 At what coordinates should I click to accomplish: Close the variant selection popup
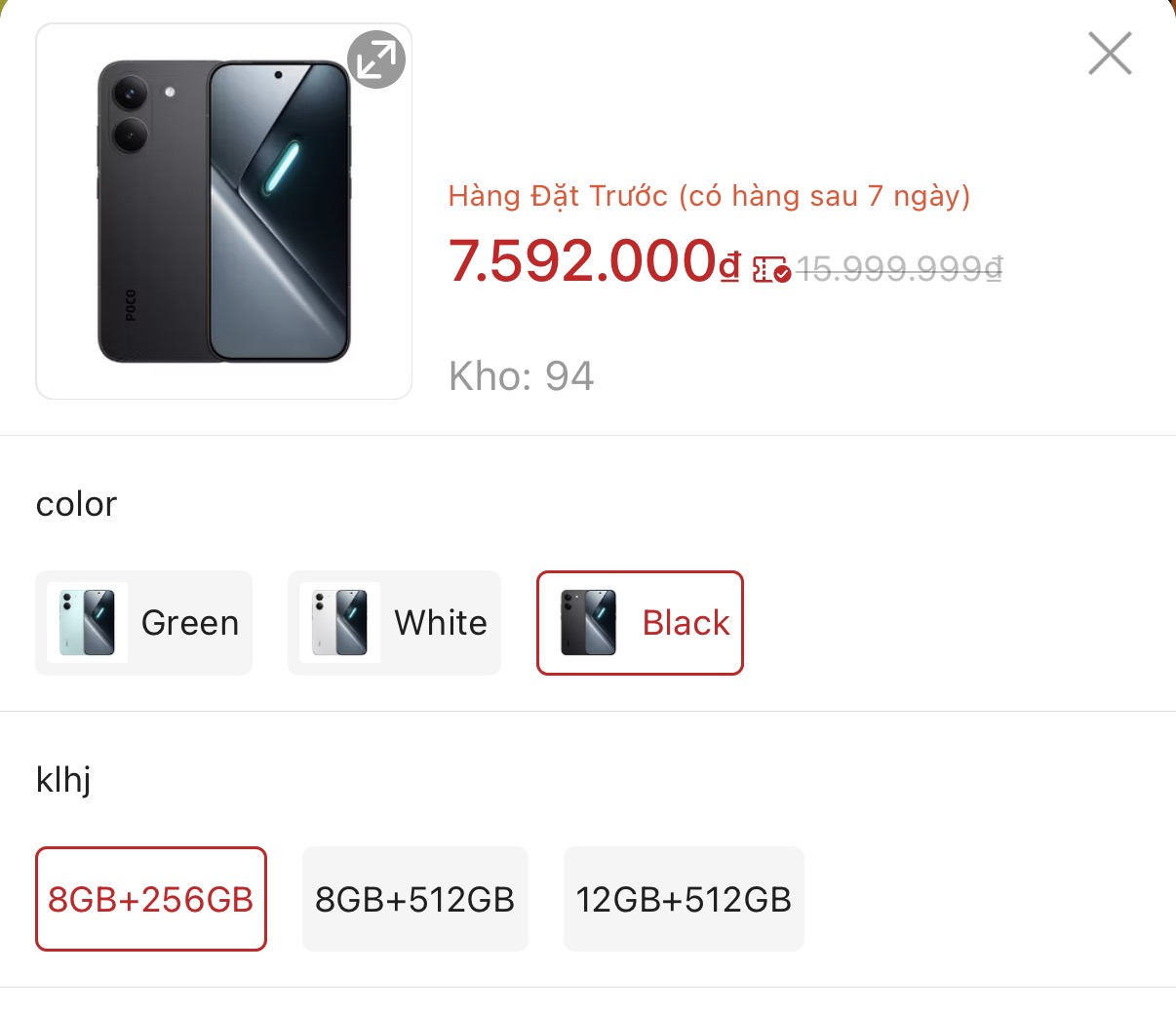(1109, 54)
